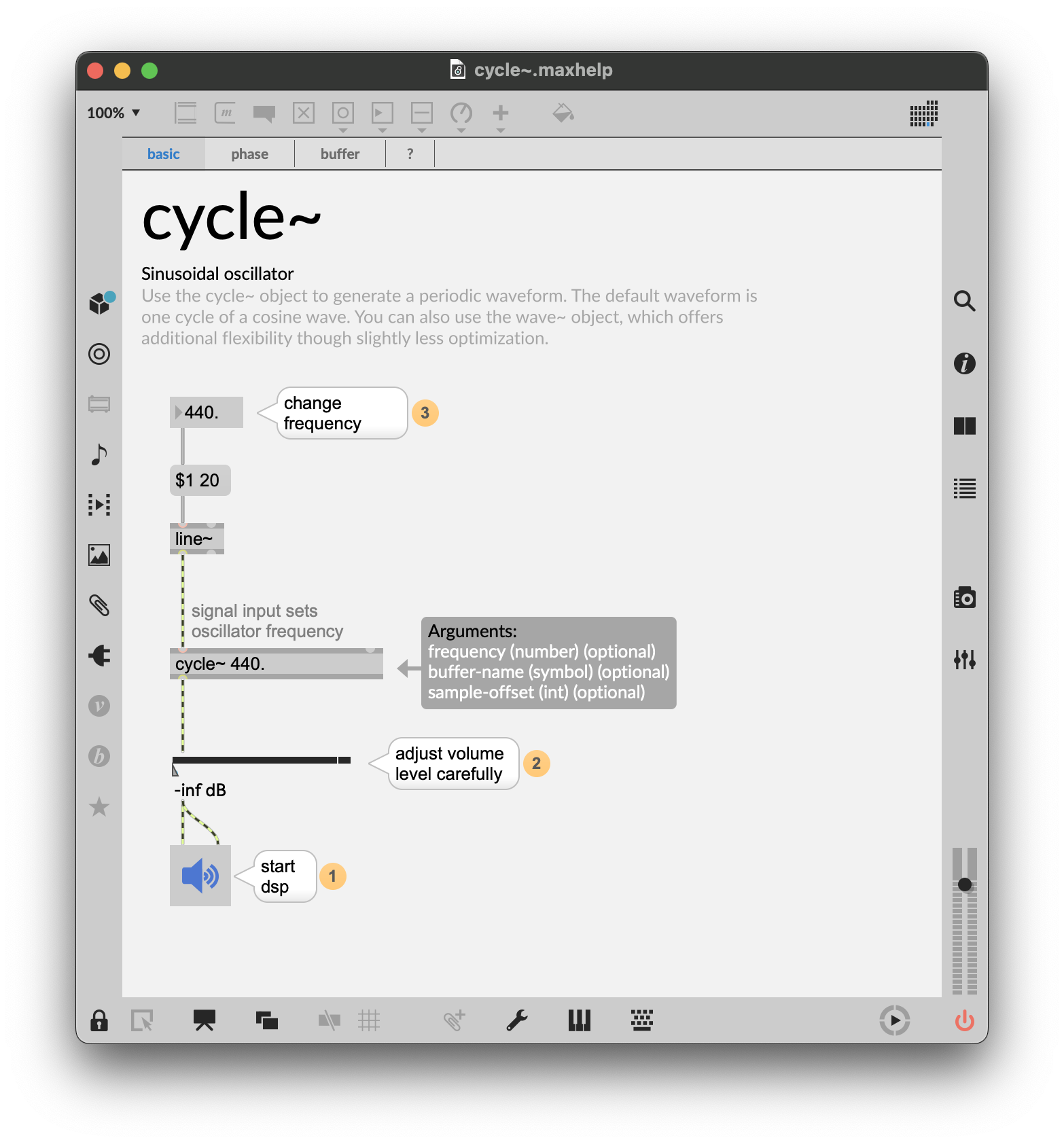Open the collections star icon
Viewport: 1064px width, 1144px height.
point(99,806)
